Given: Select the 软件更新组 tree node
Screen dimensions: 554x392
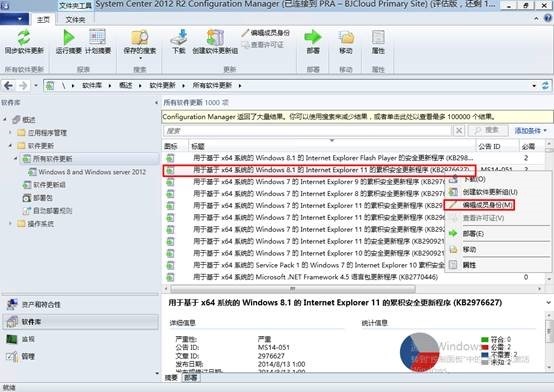Looking at the screenshot, I should (x=44, y=185).
